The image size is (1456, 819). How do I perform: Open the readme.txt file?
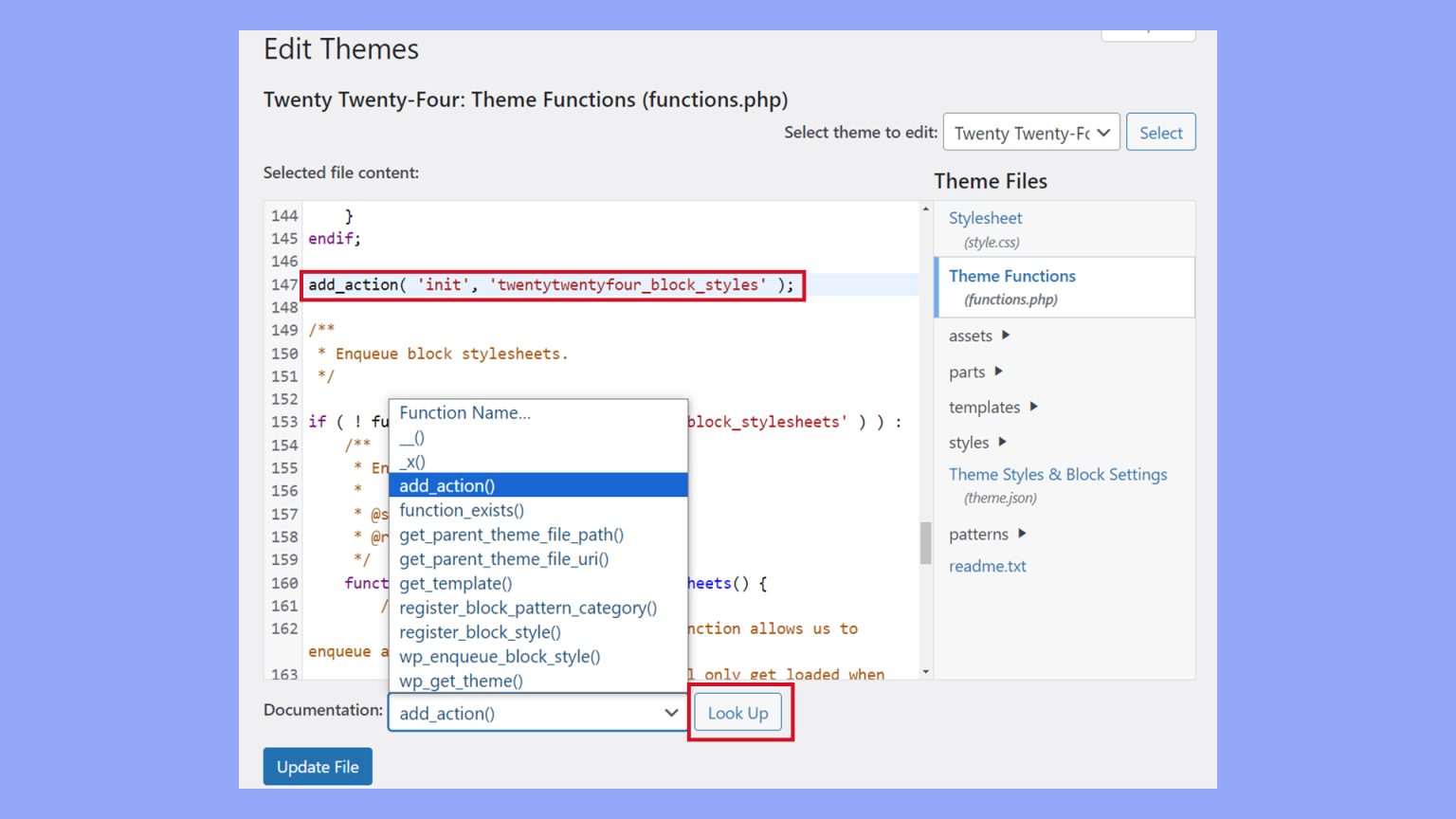pos(988,566)
